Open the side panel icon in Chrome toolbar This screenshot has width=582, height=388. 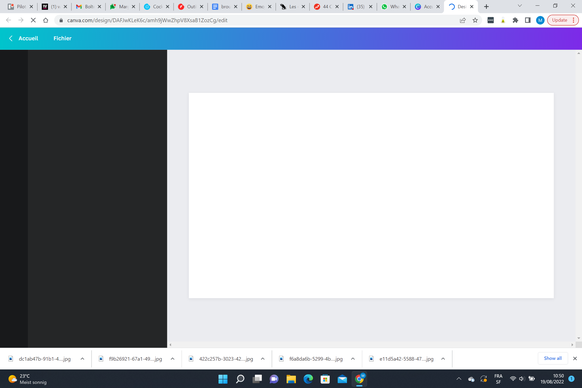[527, 20]
